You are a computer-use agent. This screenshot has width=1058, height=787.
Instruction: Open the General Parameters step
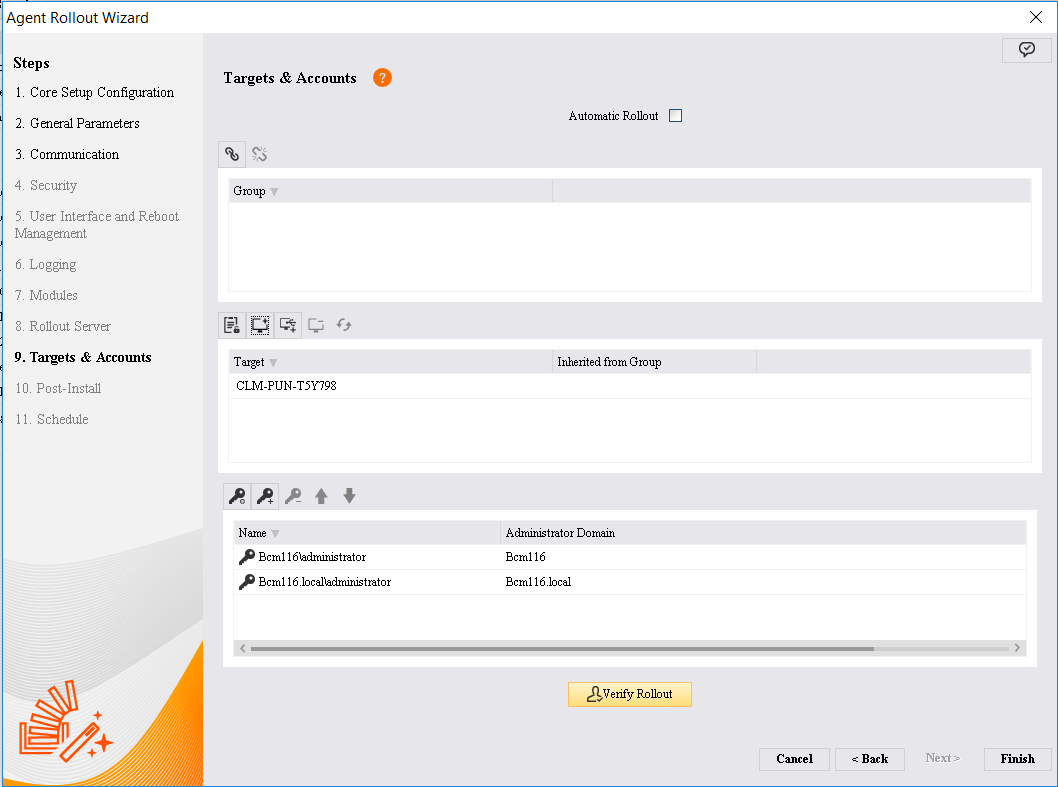pyautogui.click(x=84, y=124)
